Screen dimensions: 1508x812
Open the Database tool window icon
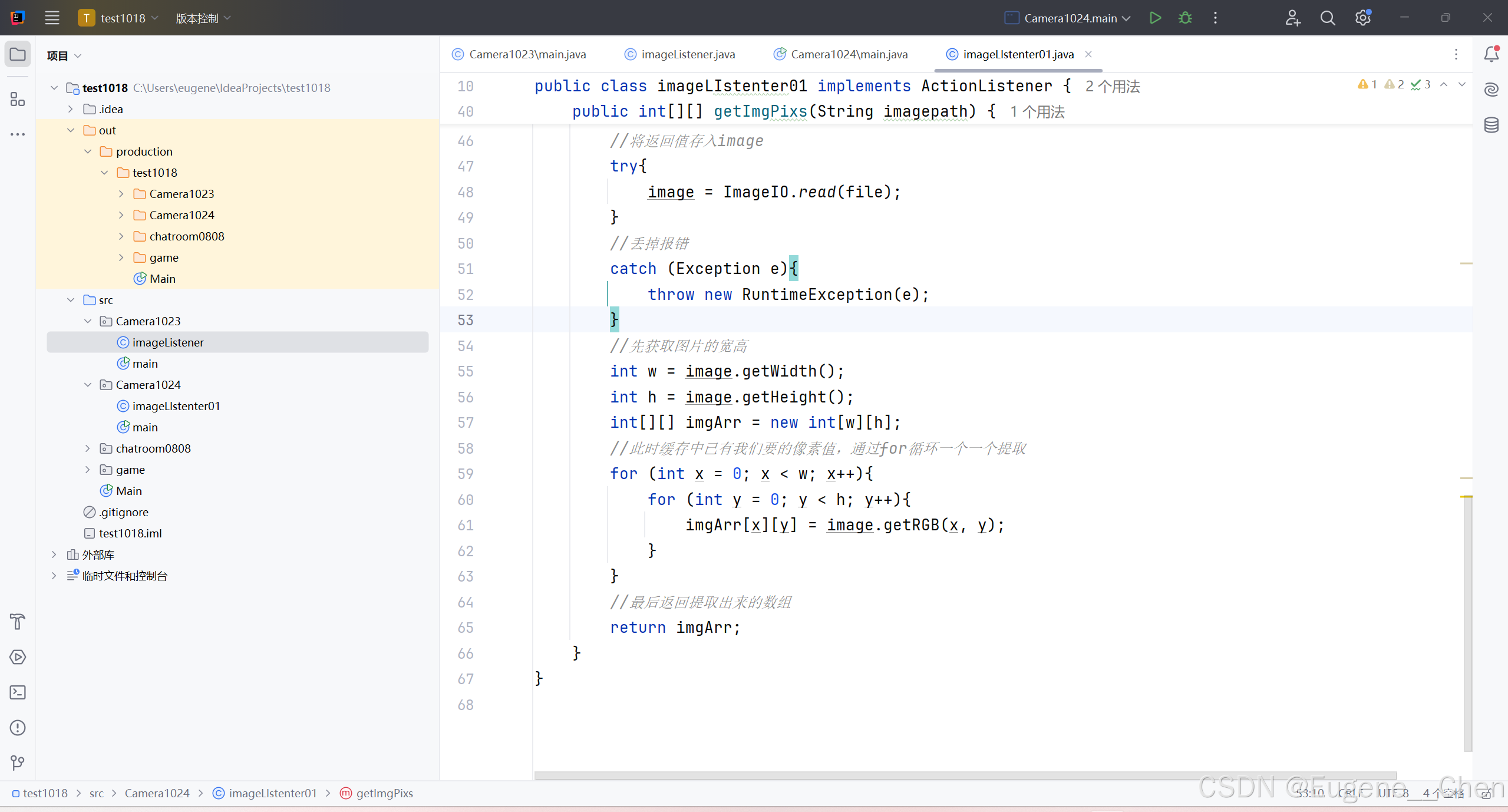[1491, 125]
